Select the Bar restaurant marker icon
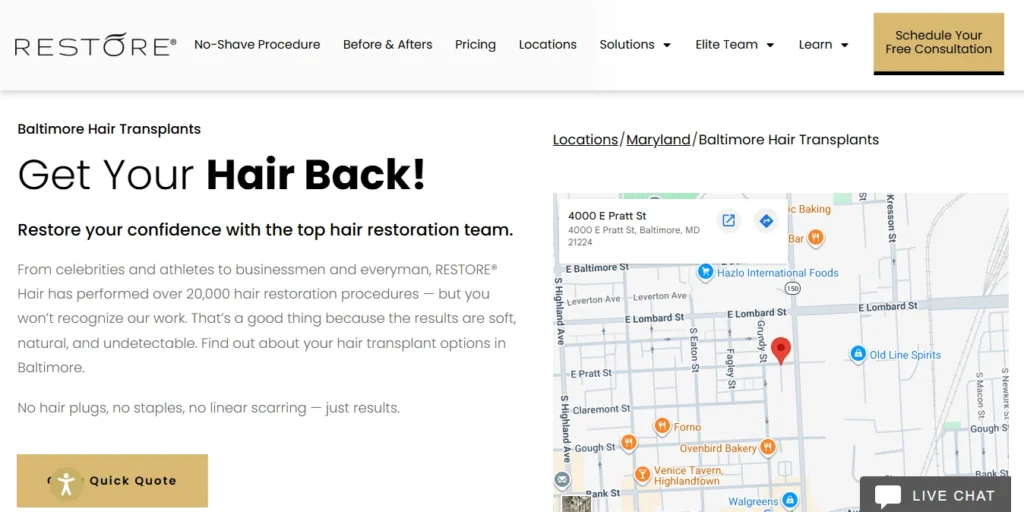 (815, 238)
